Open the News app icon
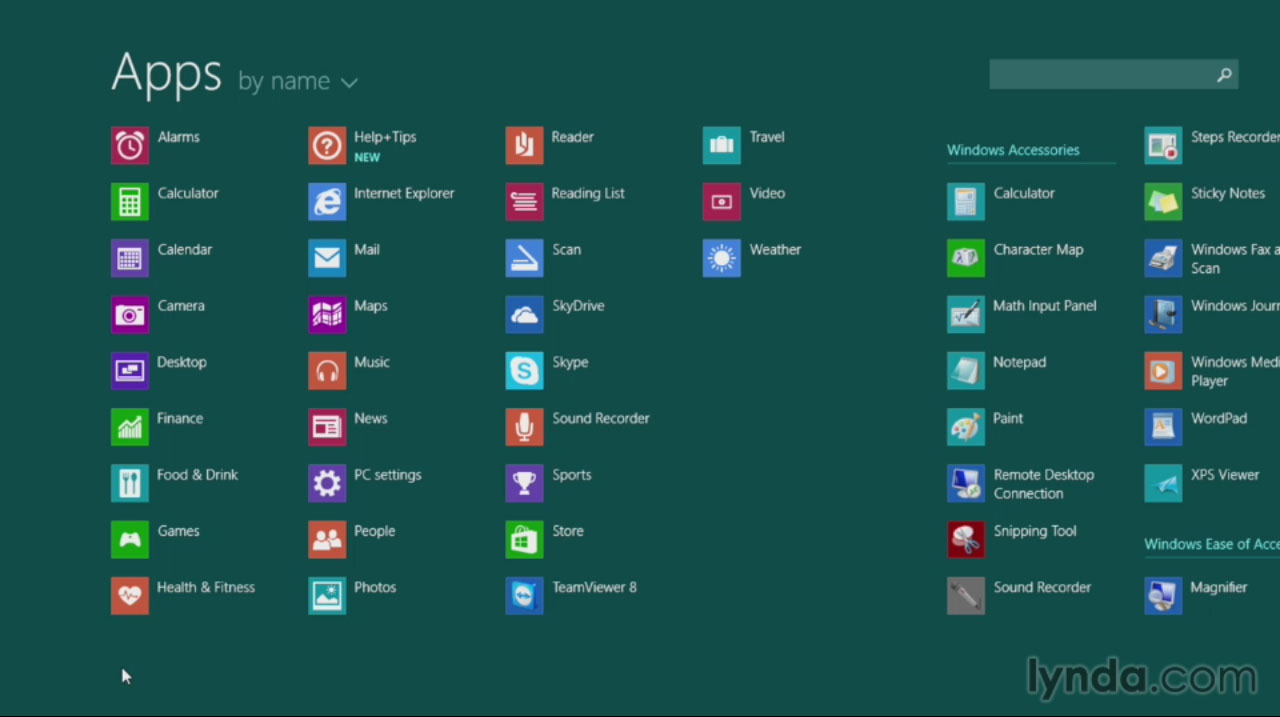1280x717 pixels. tap(327, 427)
